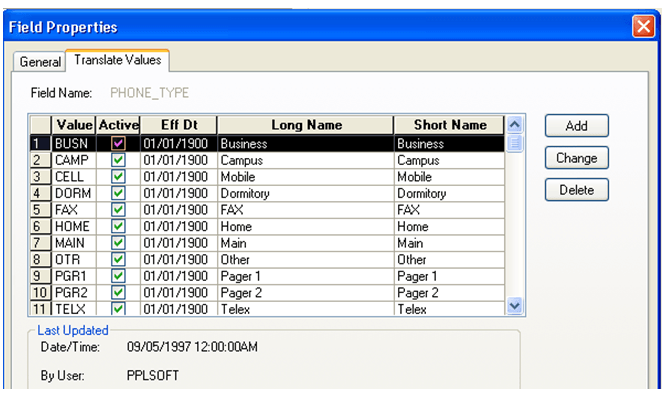Click Short Name cell 'Mobile'
Image resolution: width=669 pixels, height=398 pixels.
pyautogui.click(x=449, y=177)
